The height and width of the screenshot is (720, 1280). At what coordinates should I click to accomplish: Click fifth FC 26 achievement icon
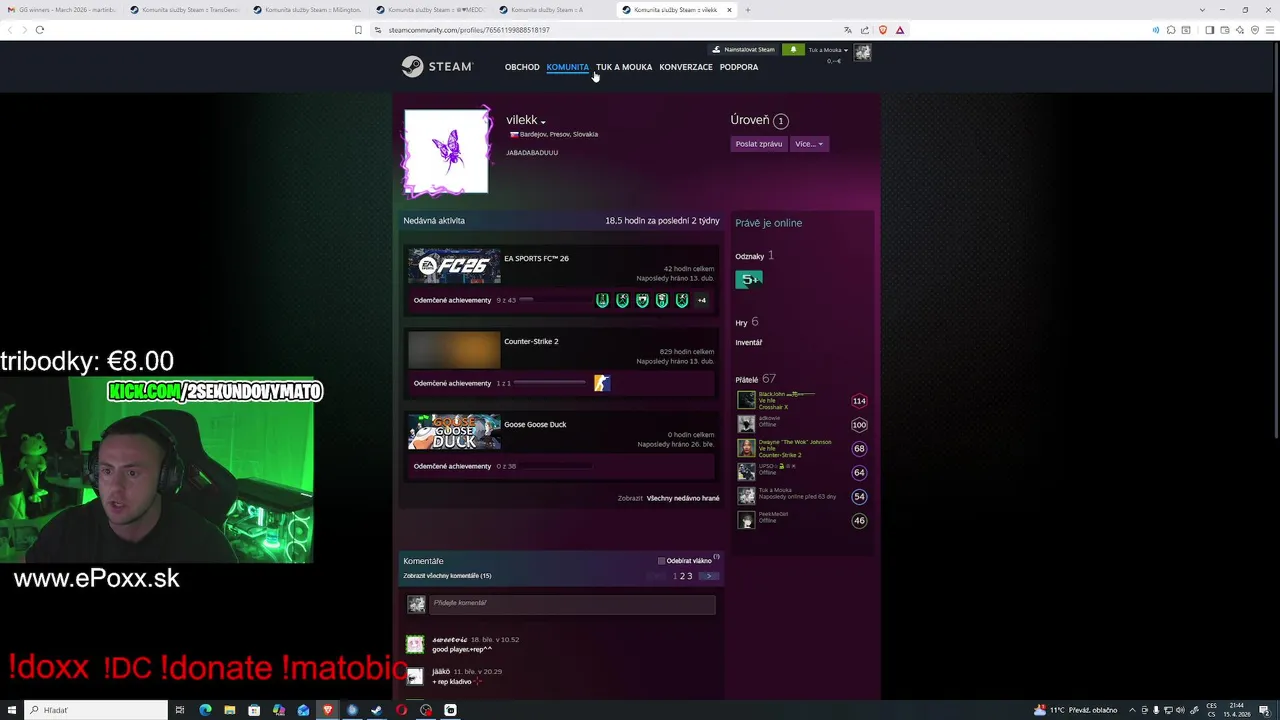[682, 300]
